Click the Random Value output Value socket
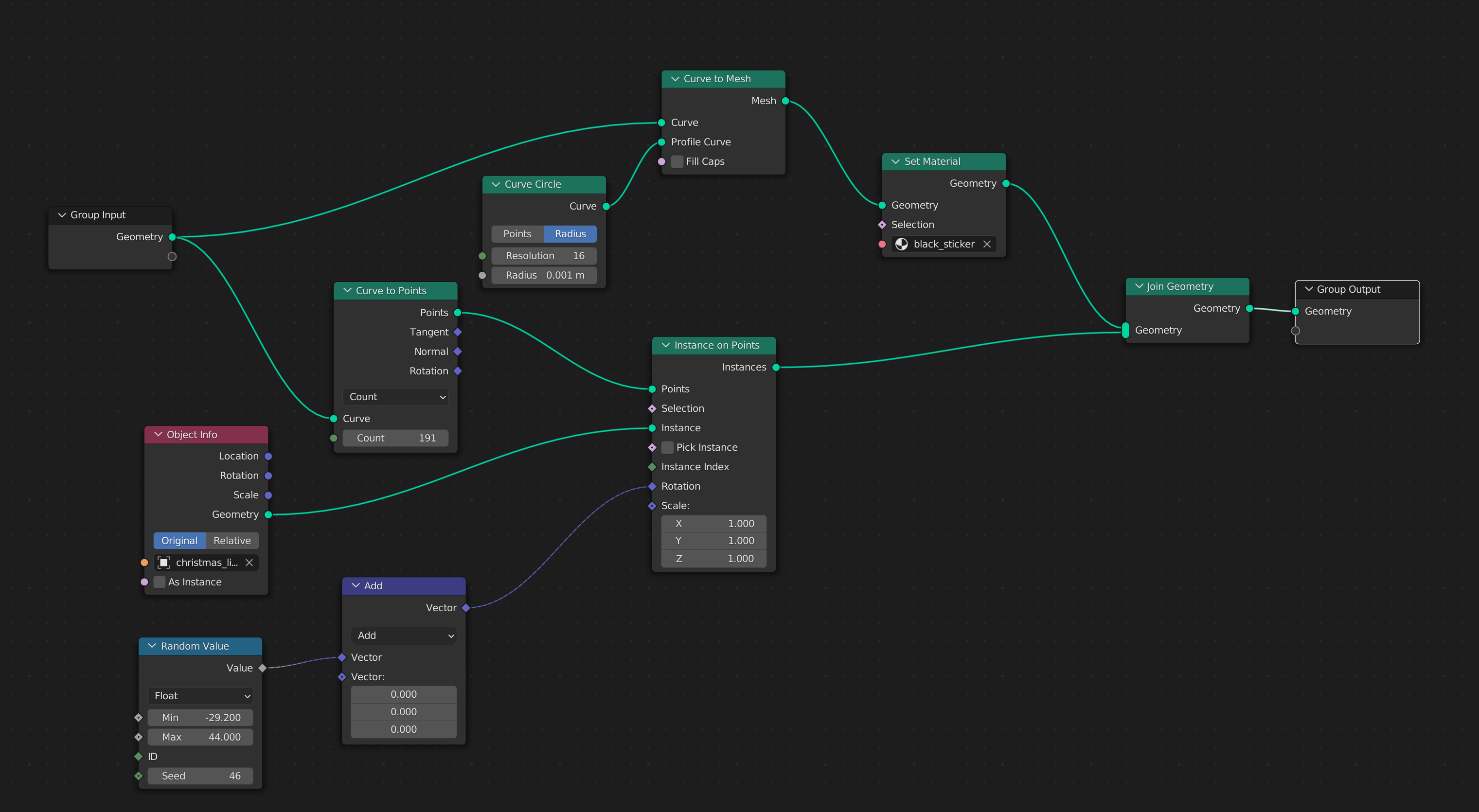Screen dimensions: 1479x812 [x=262, y=668]
